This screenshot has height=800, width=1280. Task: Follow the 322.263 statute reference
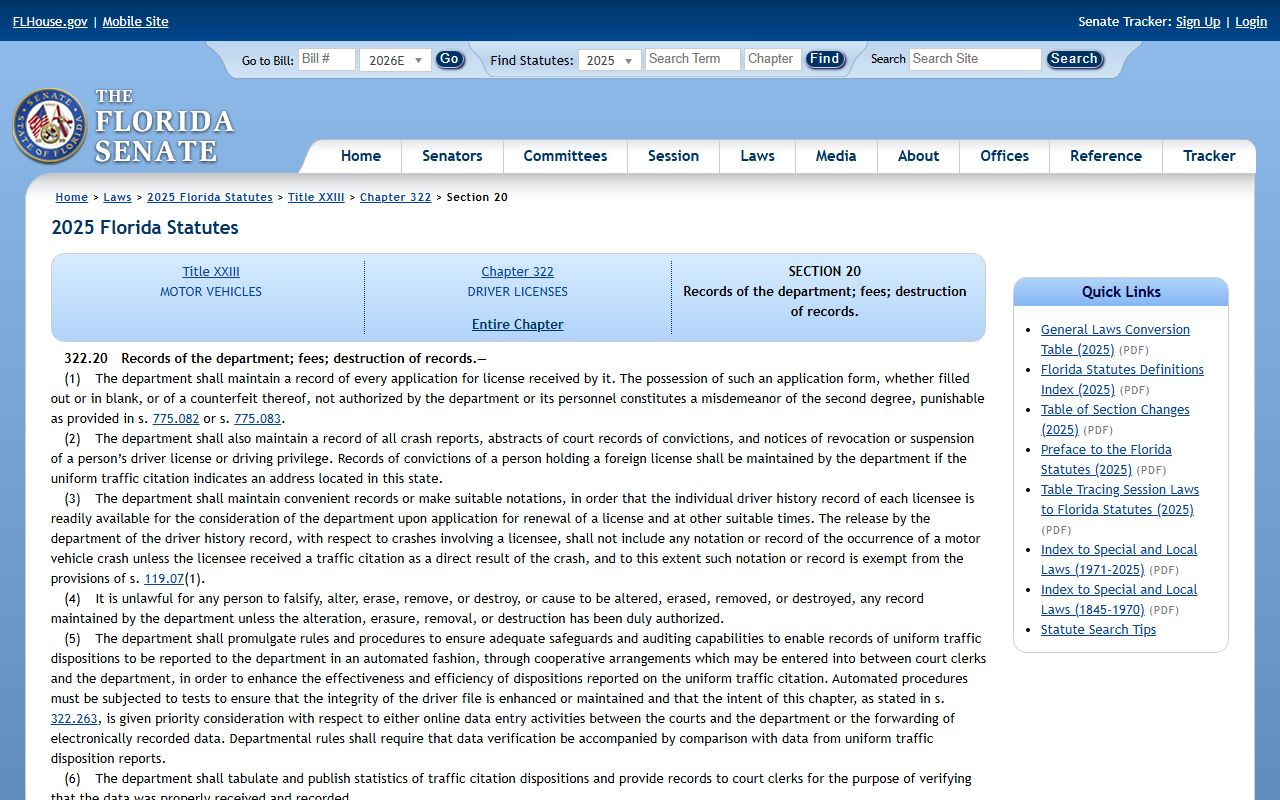(75, 719)
